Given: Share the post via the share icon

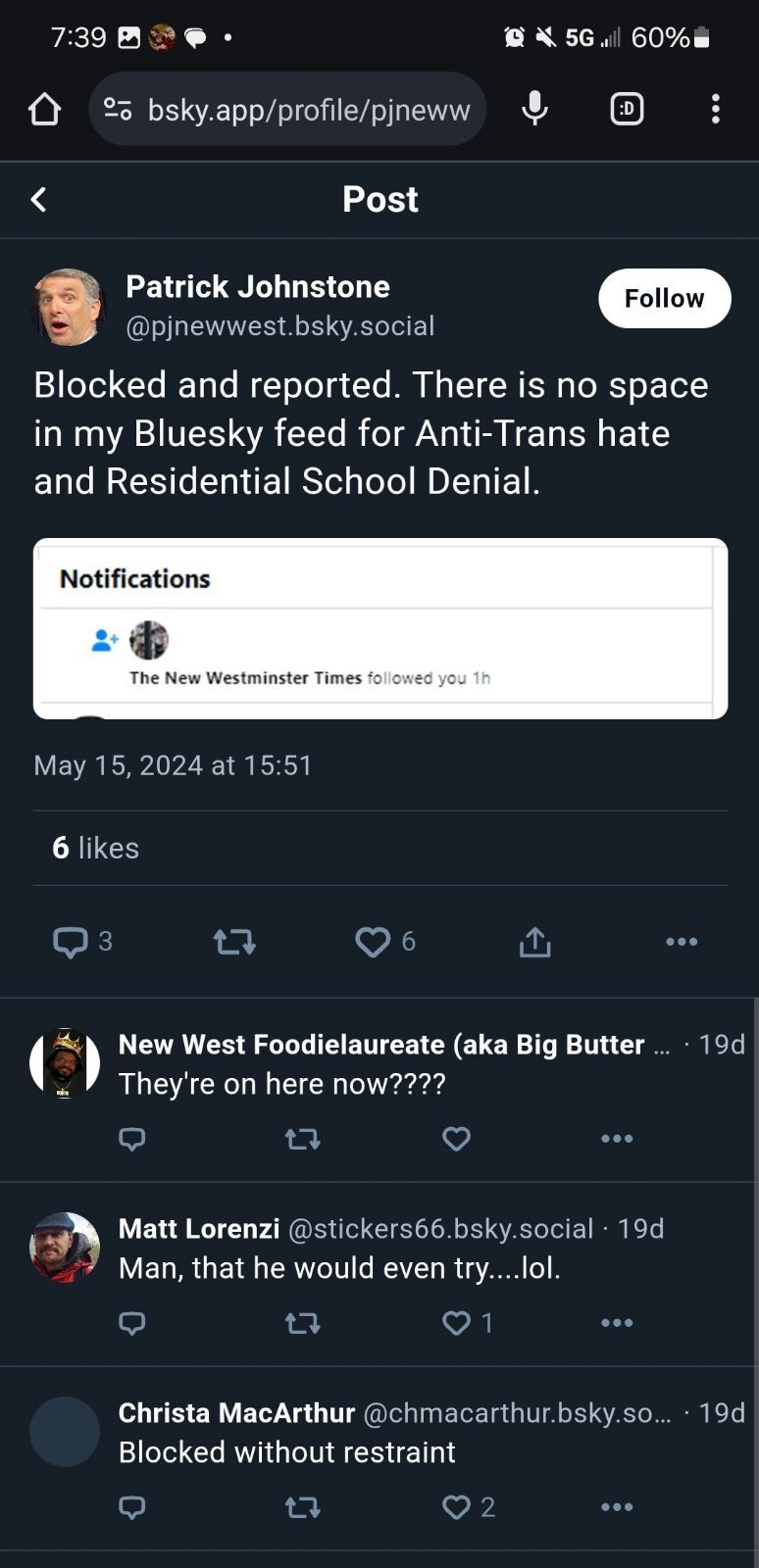Looking at the screenshot, I should (x=533, y=942).
